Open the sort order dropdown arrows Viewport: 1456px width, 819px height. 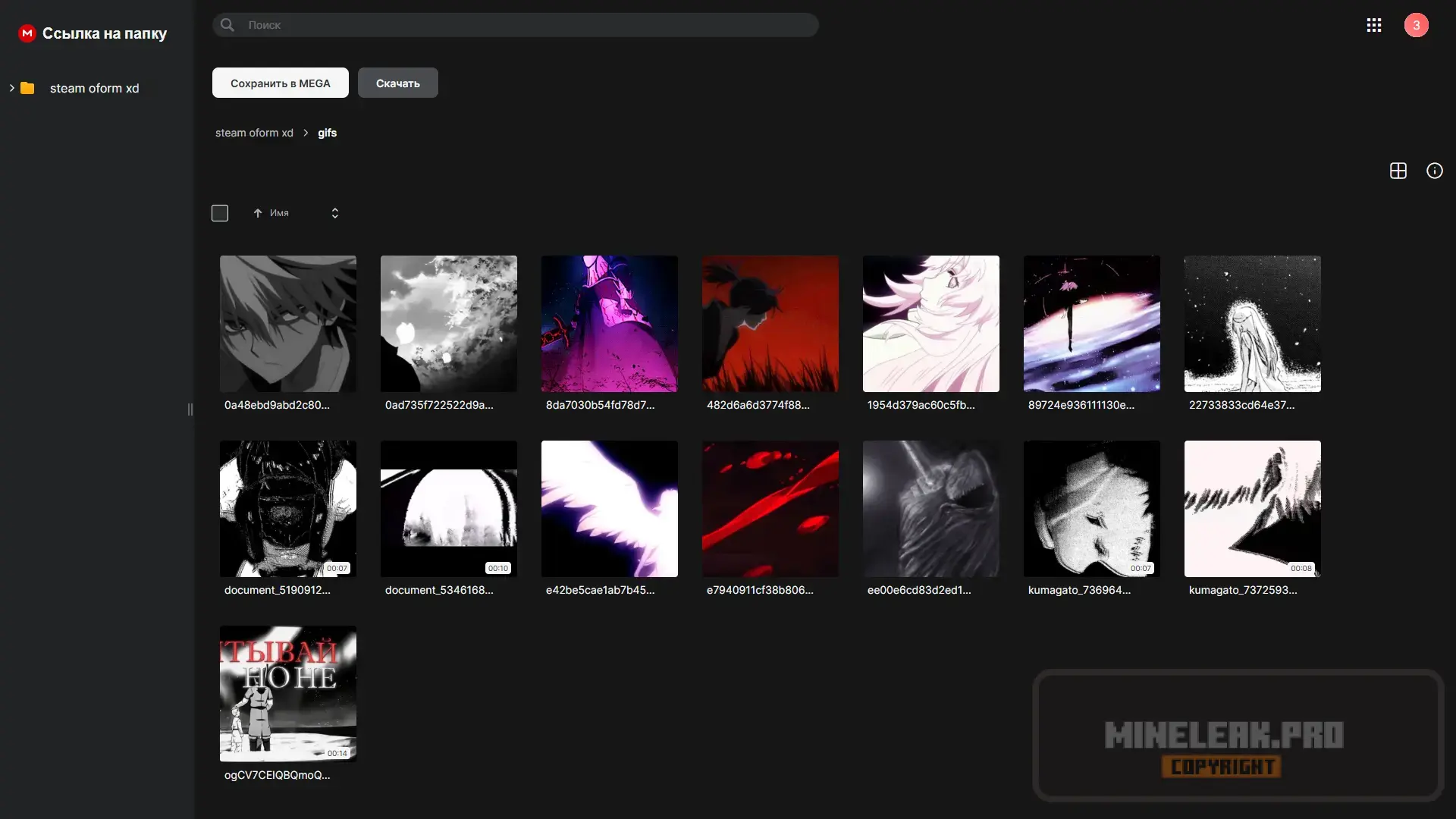[x=335, y=213]
